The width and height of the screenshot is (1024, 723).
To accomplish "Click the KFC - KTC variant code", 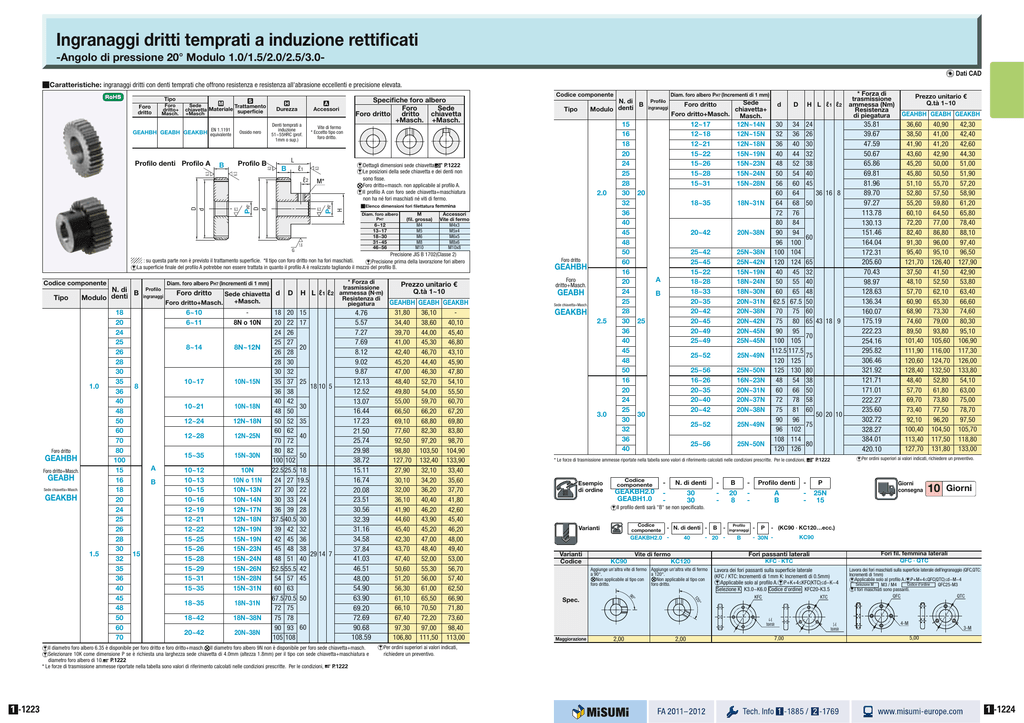I will coord(778,561).
